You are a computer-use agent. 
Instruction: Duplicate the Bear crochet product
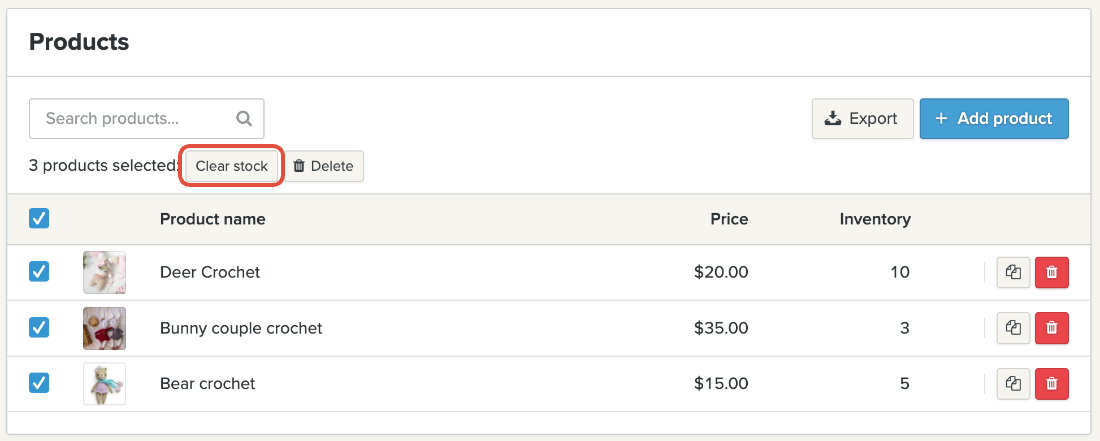click(1013, 383)
